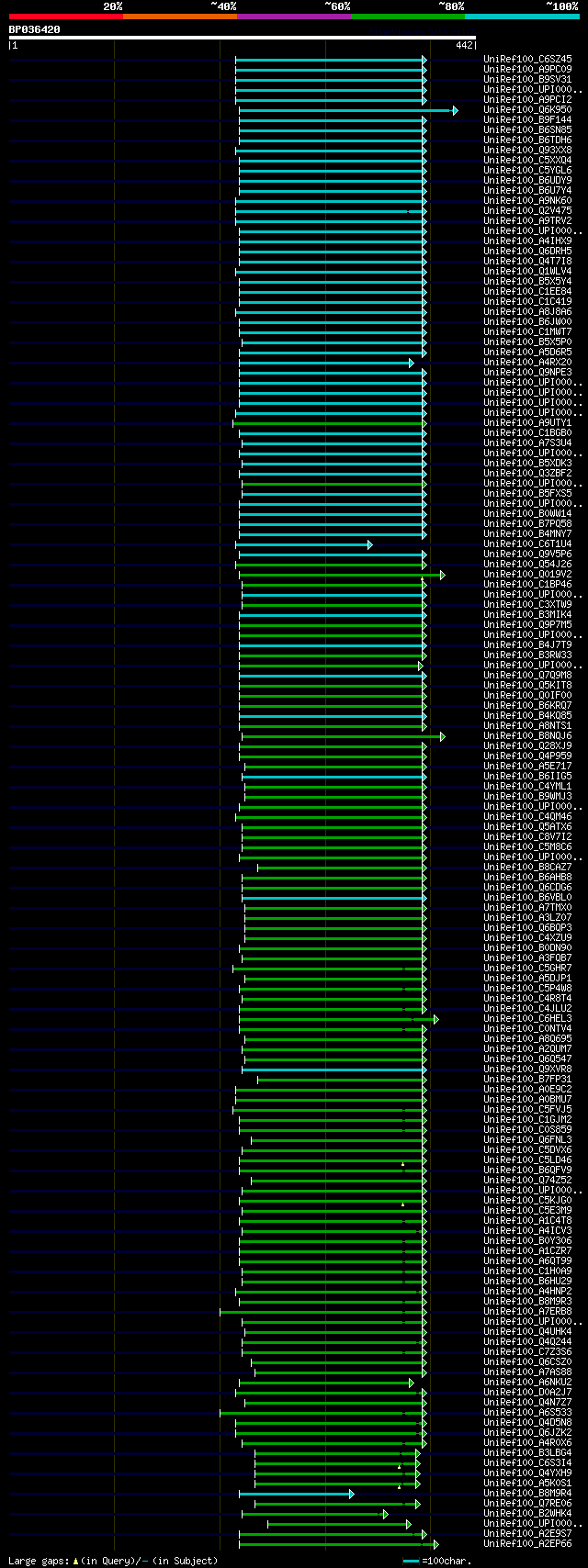Click query end position 442

tap(464, 45)
